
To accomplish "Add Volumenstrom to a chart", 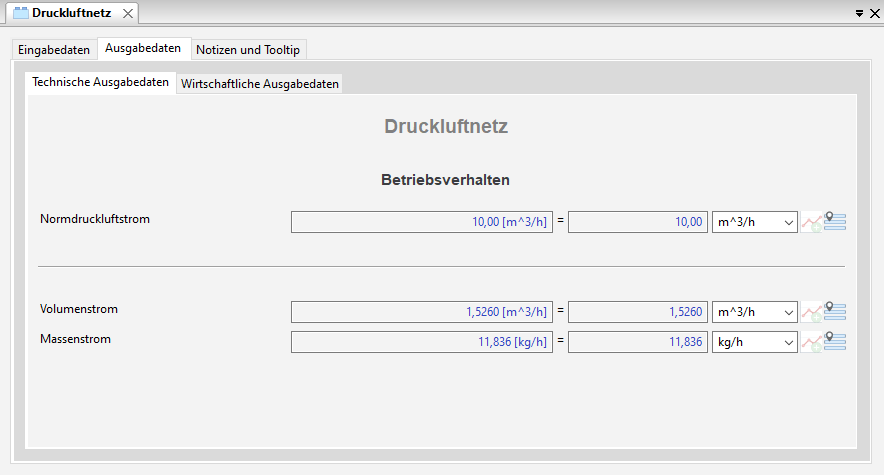I will pyautogui.click(x=811, y=312).
